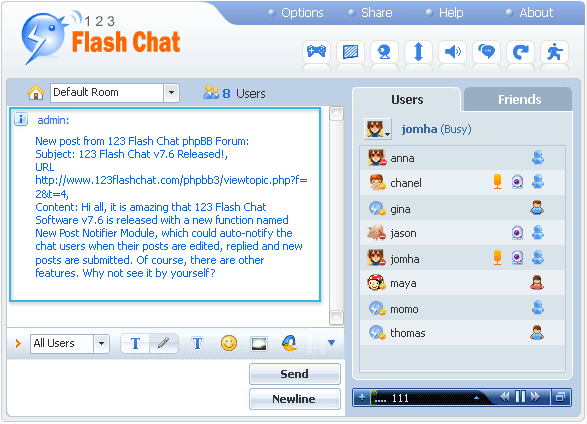Click the Newline button
587x424 pixels.
[295, 399]
